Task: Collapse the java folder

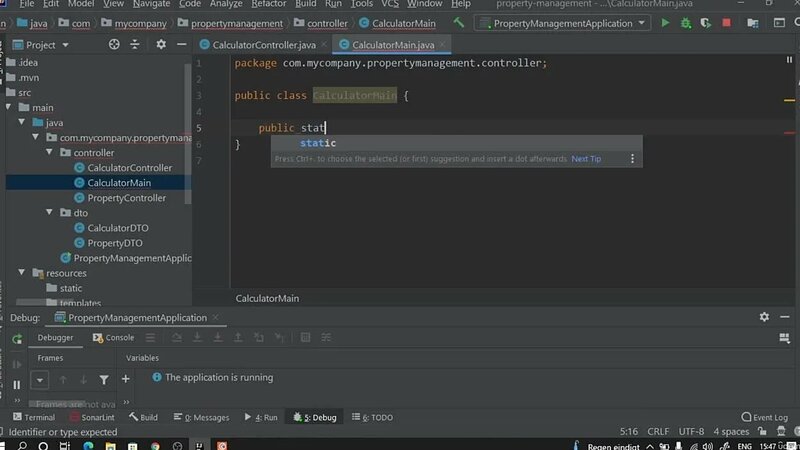Action: (x=22, y=122)
